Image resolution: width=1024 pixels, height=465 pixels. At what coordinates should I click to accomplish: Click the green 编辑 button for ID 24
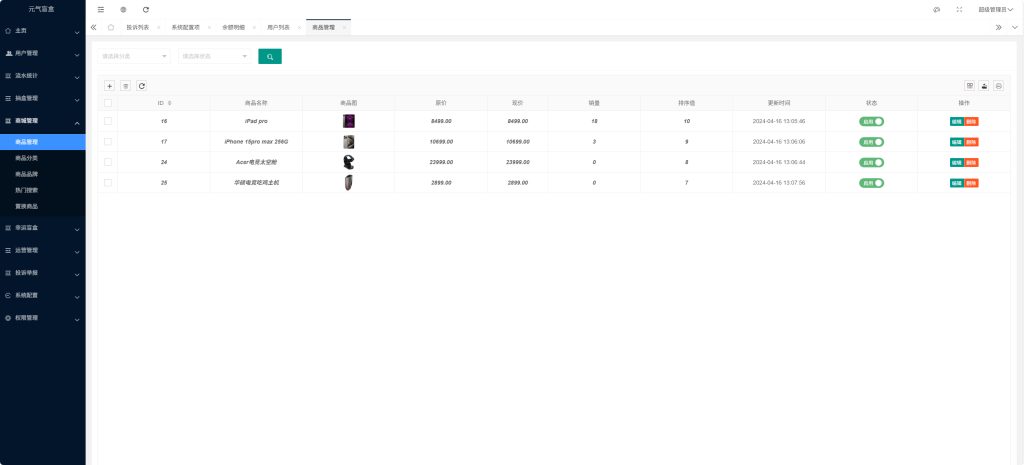(x=957, y=162)
